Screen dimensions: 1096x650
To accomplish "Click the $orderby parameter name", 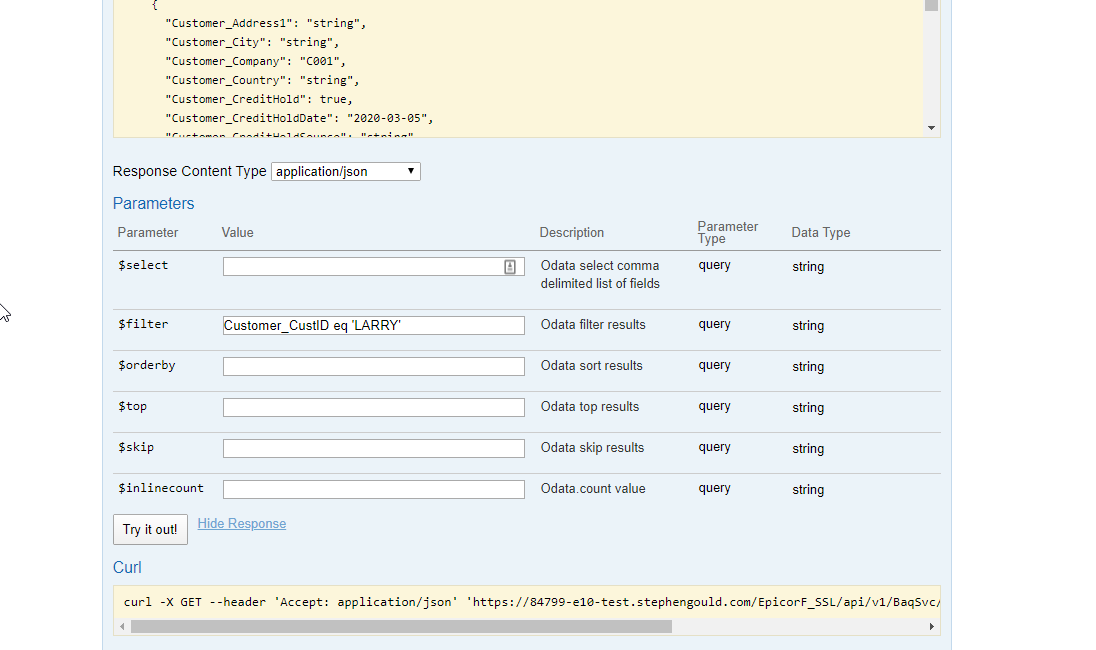I will coord(147,366).
